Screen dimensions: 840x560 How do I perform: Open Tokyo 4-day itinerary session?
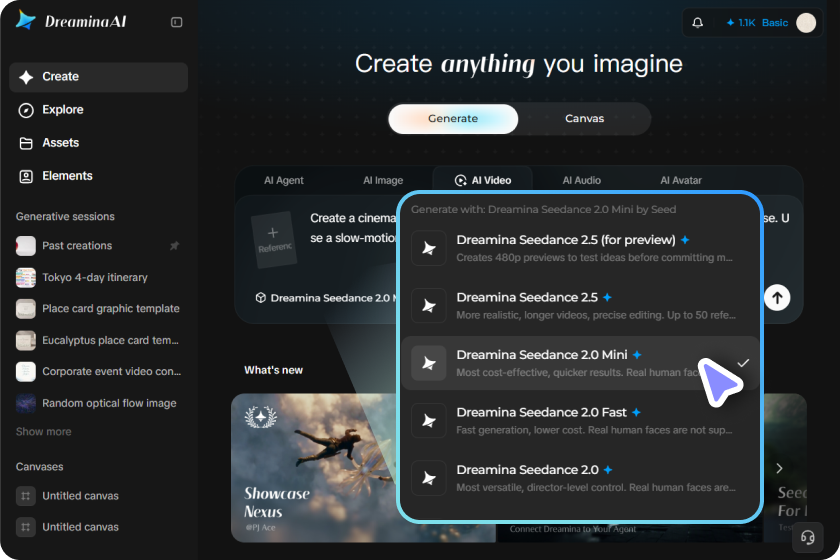coord(99,278)
